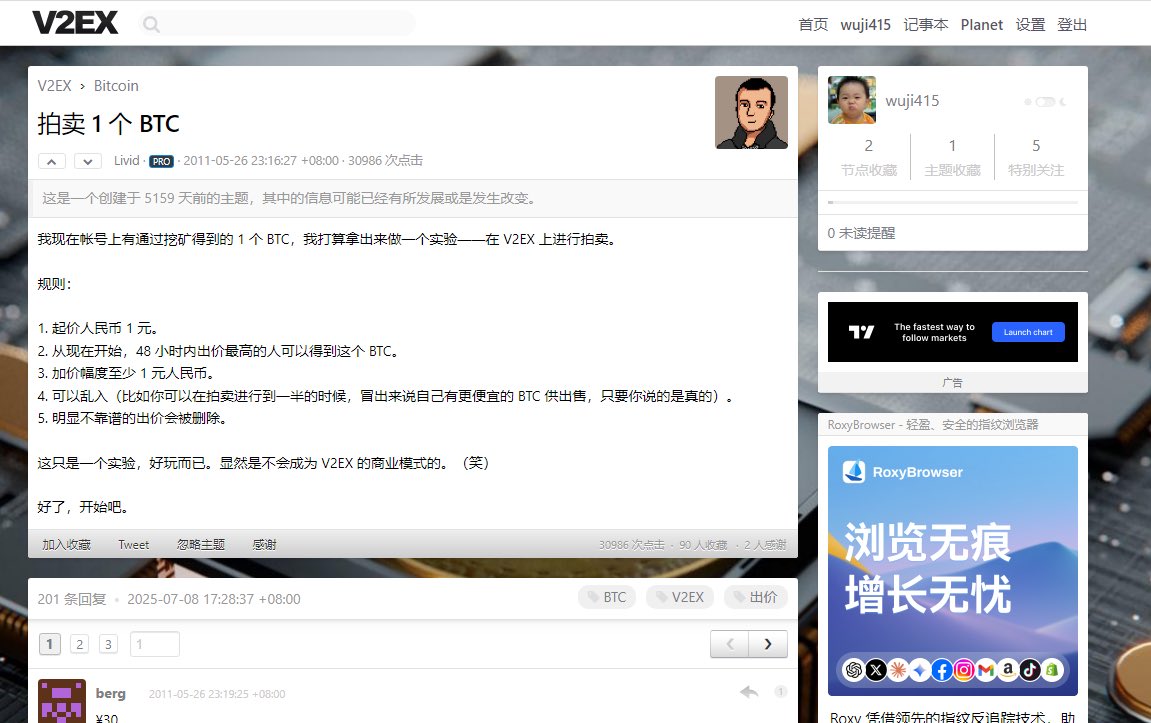This screenshot has width=1151, height=723.
Task: Click floor number badge on berg's reply
Action: (x=780, y=692)
